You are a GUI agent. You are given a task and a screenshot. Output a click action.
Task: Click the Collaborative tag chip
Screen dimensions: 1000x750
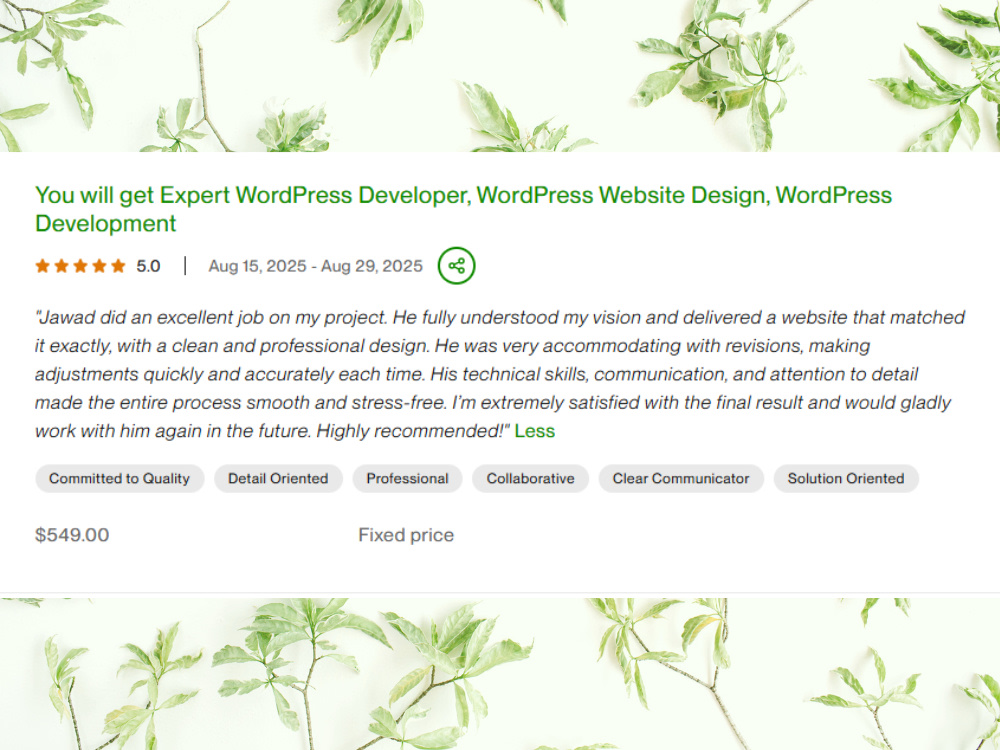[530, 478]
